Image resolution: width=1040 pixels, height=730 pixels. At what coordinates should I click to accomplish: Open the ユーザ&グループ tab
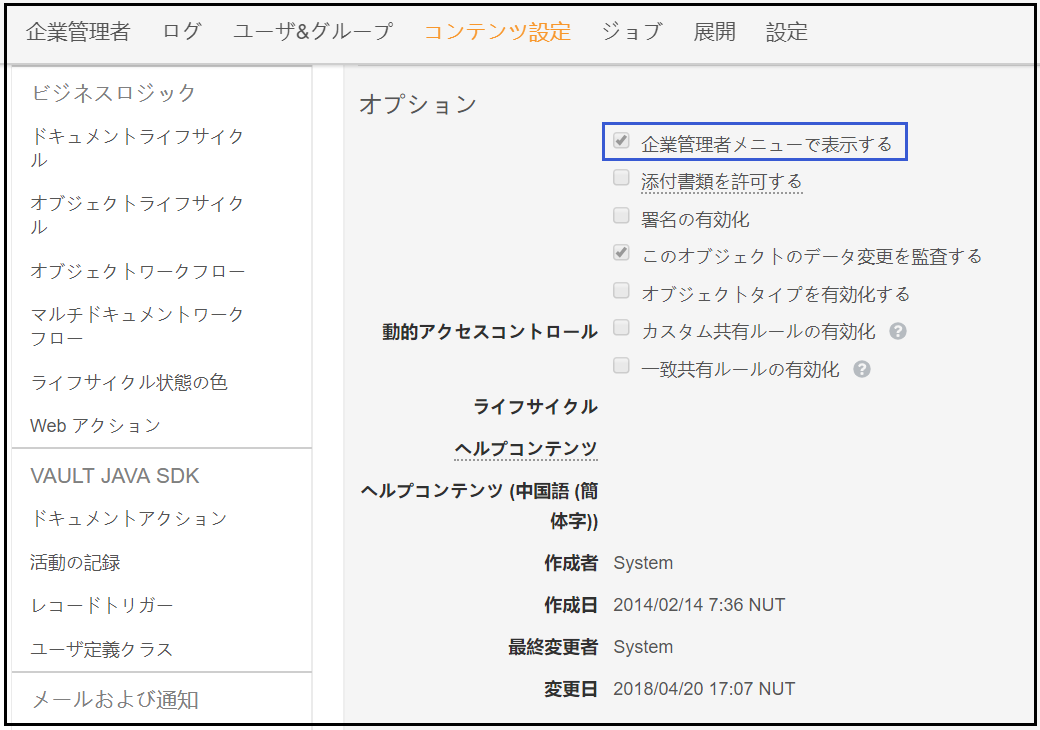(313, 32)
